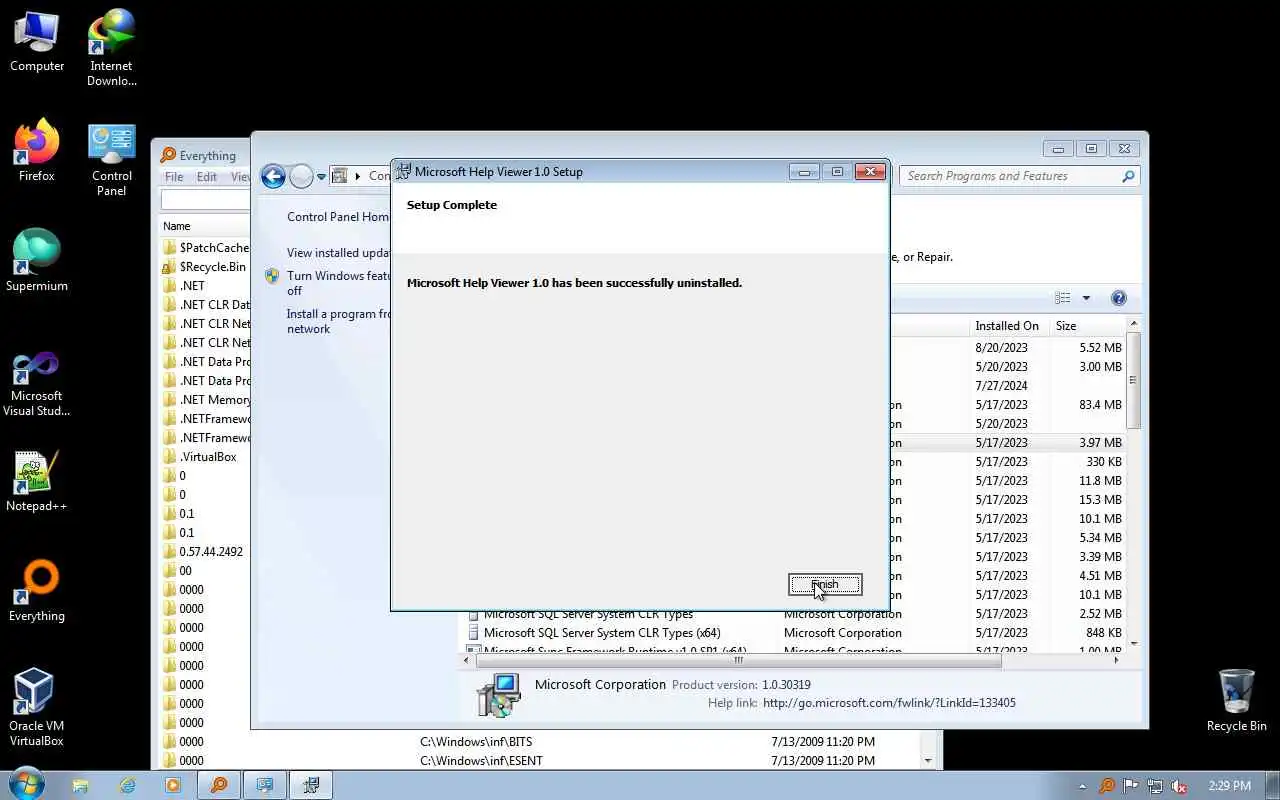Click the Control Panel icon in address bar

pyautogui.click(x=339, y=176)
